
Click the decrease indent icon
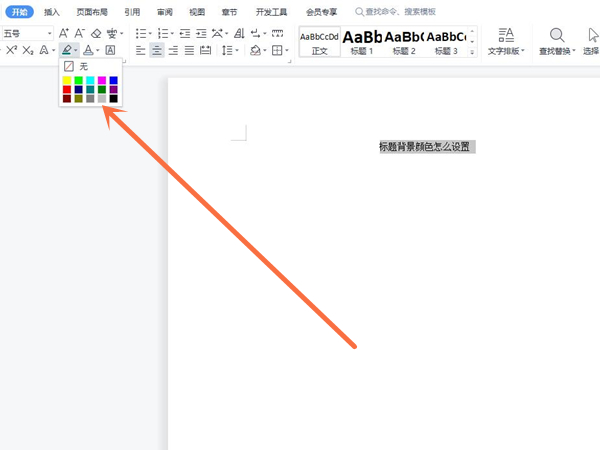[185, 34]
